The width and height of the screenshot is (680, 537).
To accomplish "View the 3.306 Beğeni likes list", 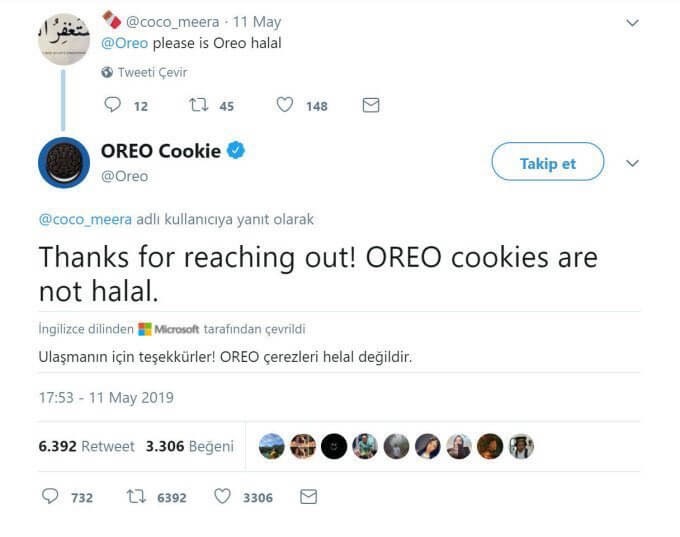I will (x=190, y=446).
